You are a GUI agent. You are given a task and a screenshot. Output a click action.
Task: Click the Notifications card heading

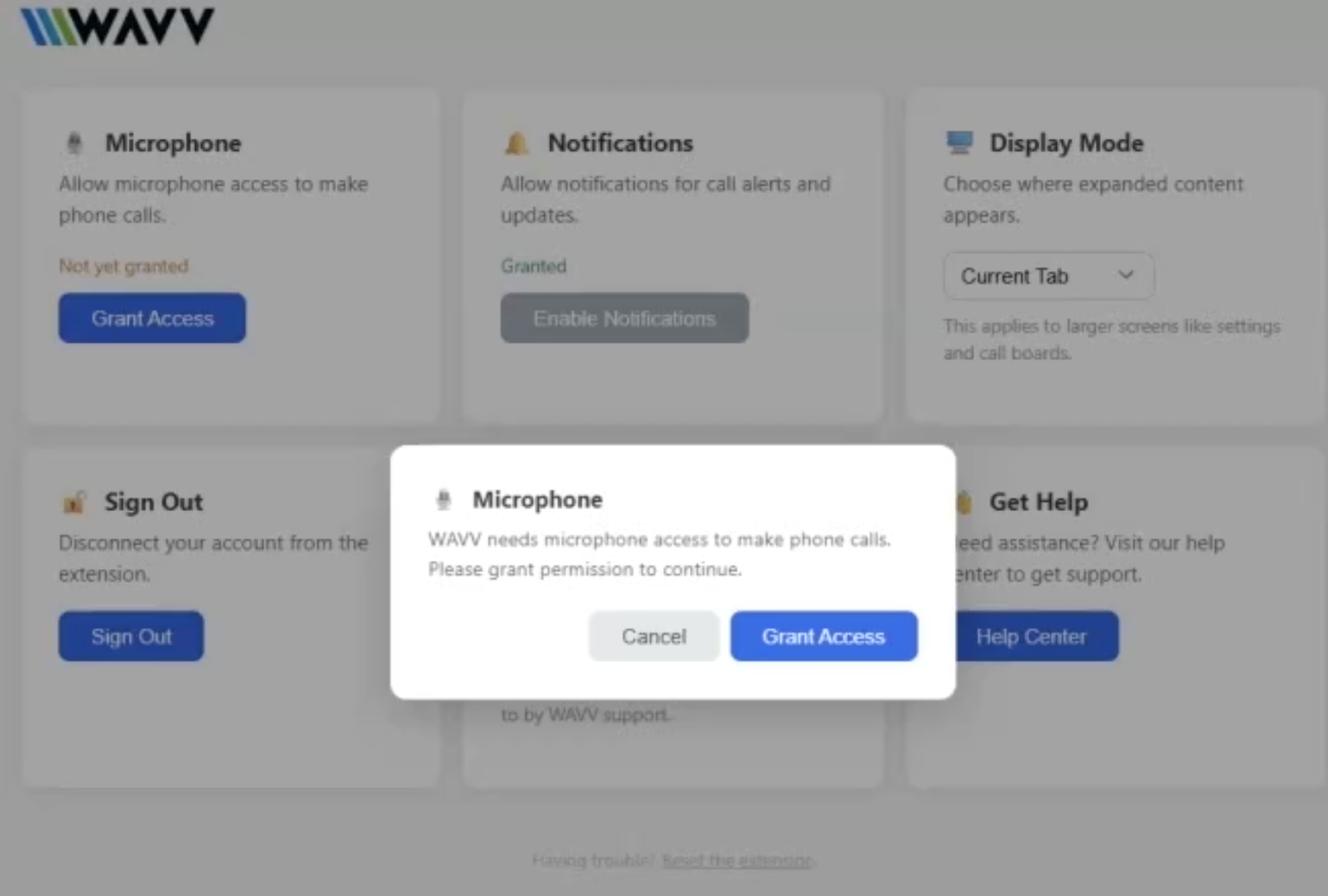click(x=620, y=143)
